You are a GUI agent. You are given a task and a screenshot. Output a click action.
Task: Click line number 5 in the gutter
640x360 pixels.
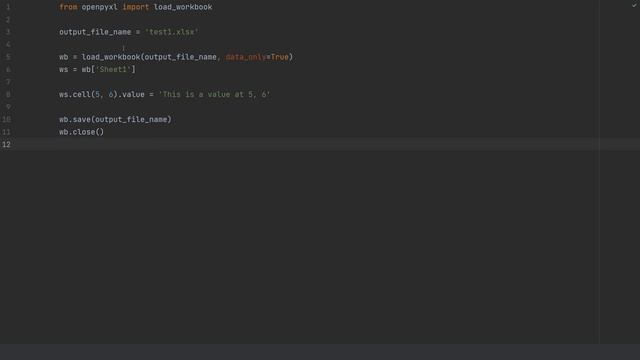tap(8, 57)
